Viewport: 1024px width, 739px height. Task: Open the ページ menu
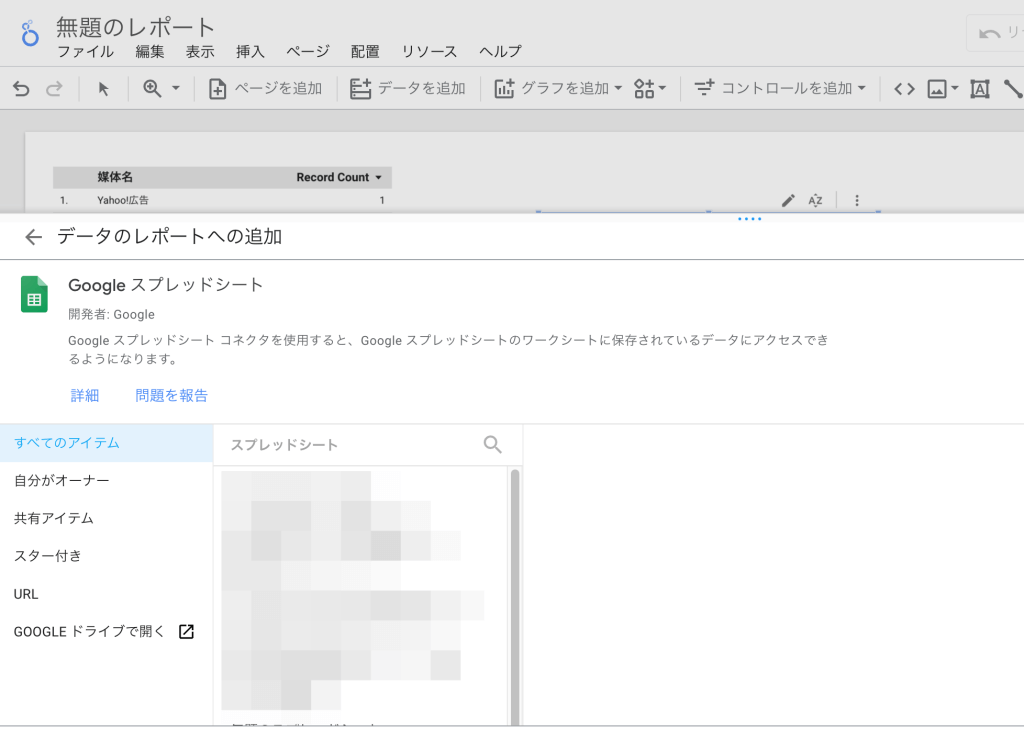pos(308,52)
